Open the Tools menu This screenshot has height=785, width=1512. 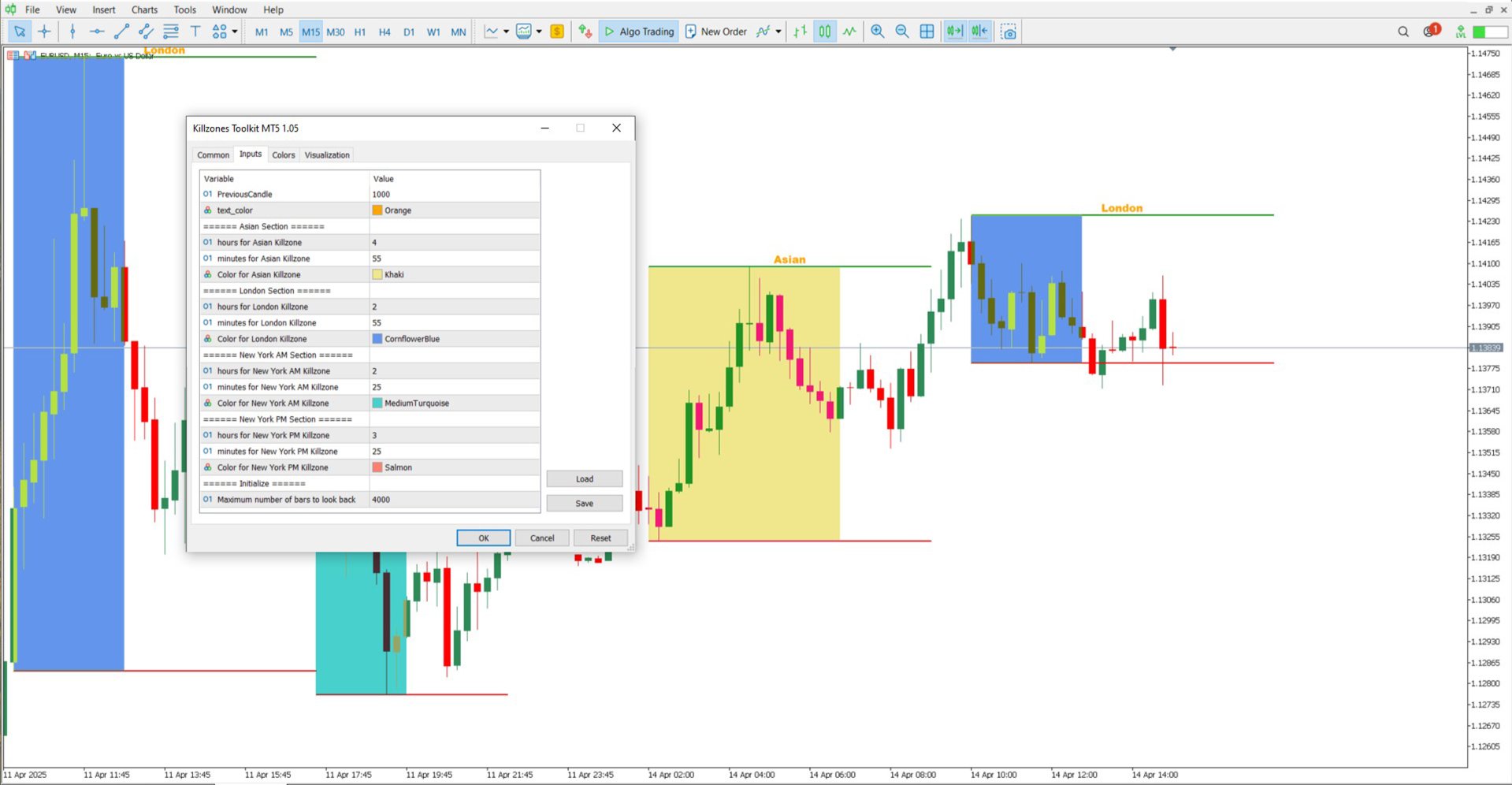[185, 9]
